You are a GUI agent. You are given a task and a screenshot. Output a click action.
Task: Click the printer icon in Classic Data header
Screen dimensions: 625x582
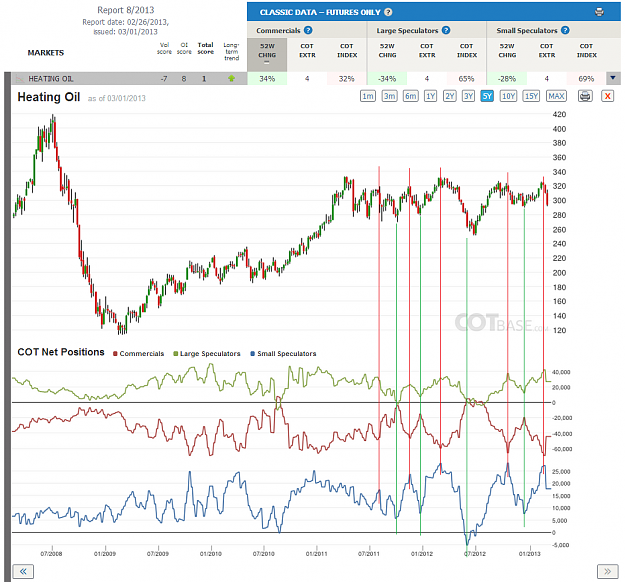click(599, 12)
